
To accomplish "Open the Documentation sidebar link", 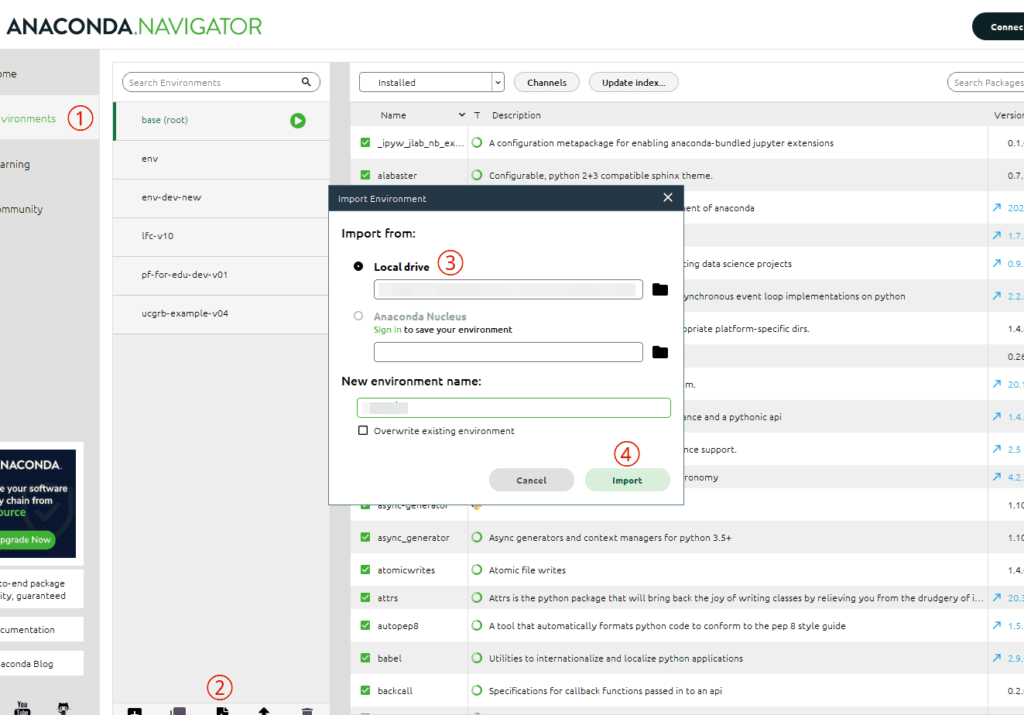I will (x=41, y=629).
